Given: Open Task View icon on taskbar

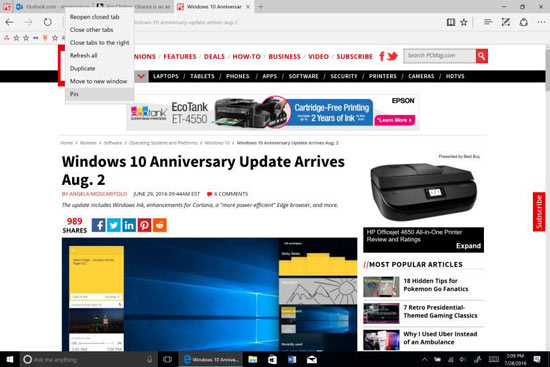Looking at the screenshot, I should tap(167, 359).
